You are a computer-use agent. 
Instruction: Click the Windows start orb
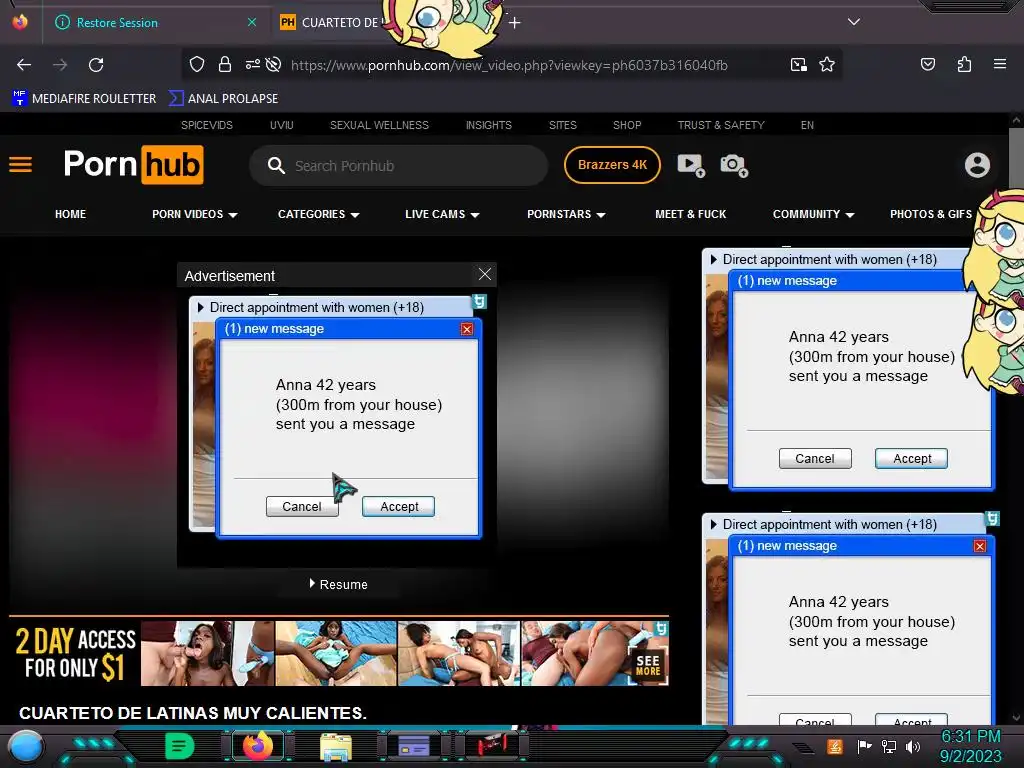coord(26,746)
